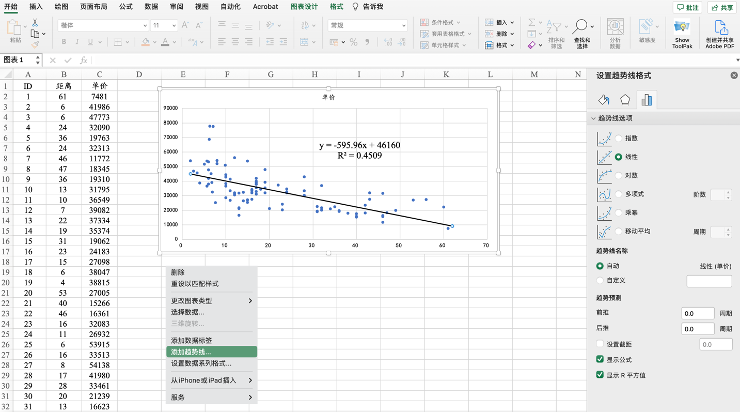Screen dimensions: 740x412
Task: Toggle the 显示 R 平方值 checkbox
Action: (x=599, y=374)
